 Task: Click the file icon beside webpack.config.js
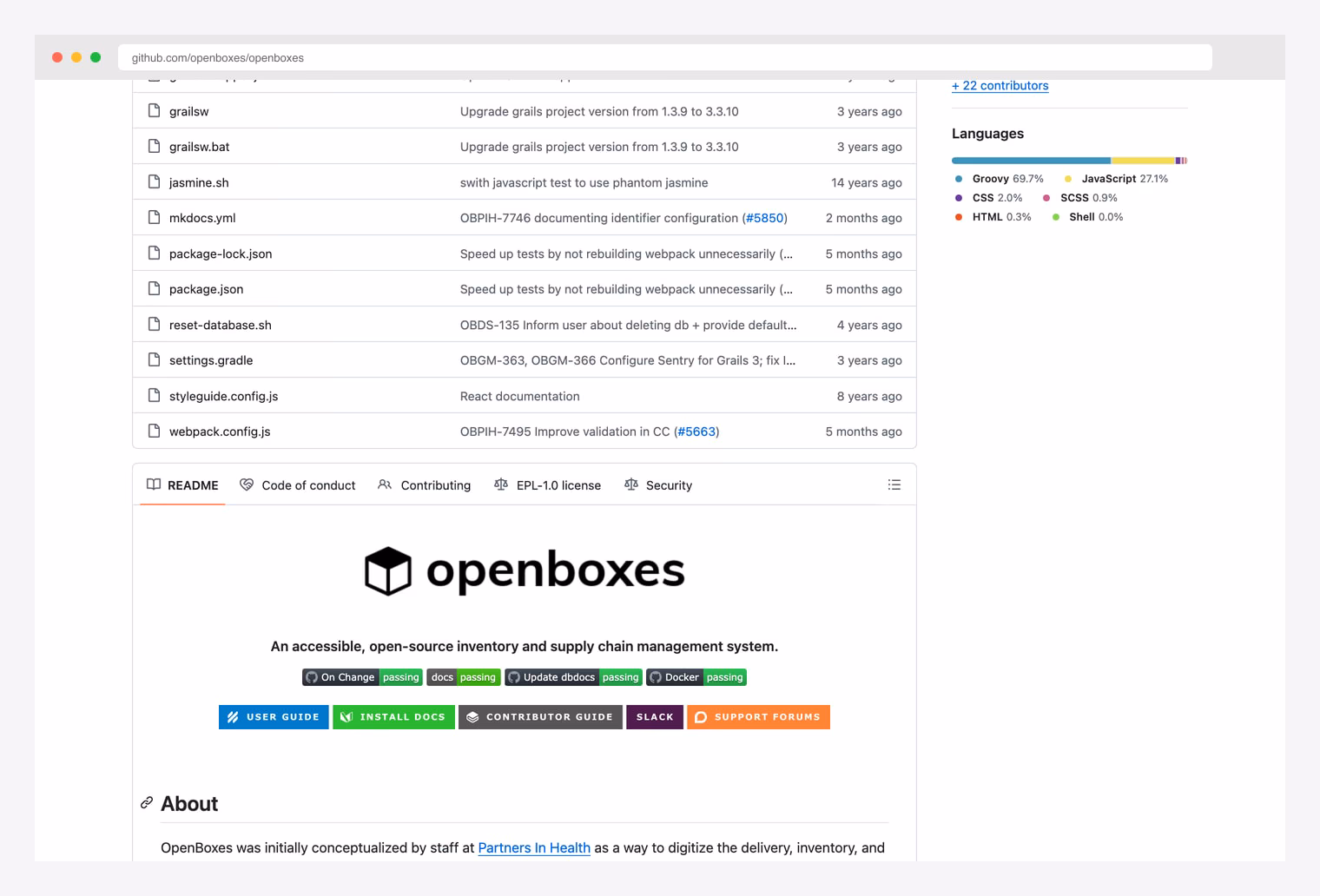coord(154,431)
